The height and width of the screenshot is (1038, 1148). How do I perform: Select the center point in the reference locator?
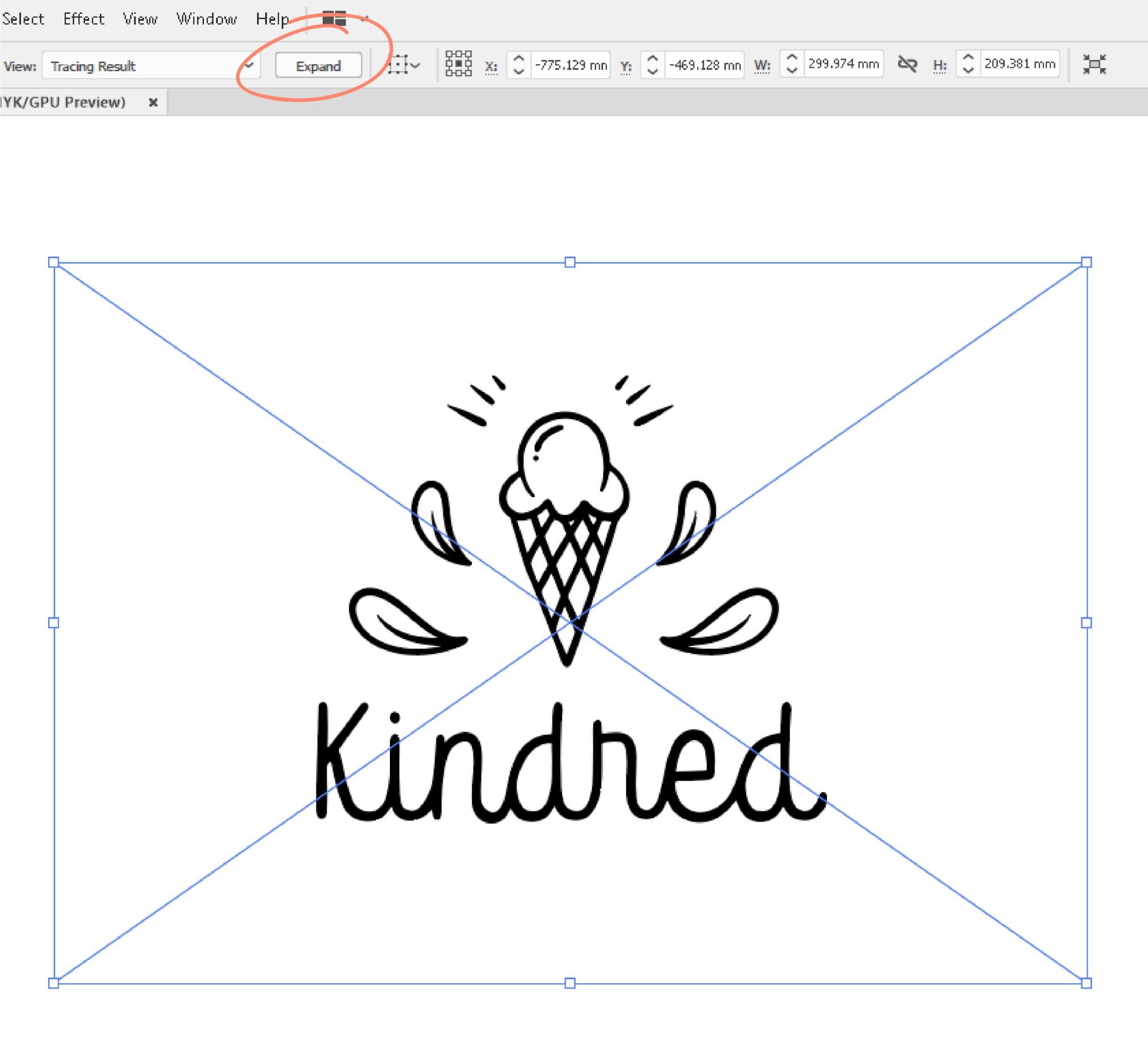(458, 63)
